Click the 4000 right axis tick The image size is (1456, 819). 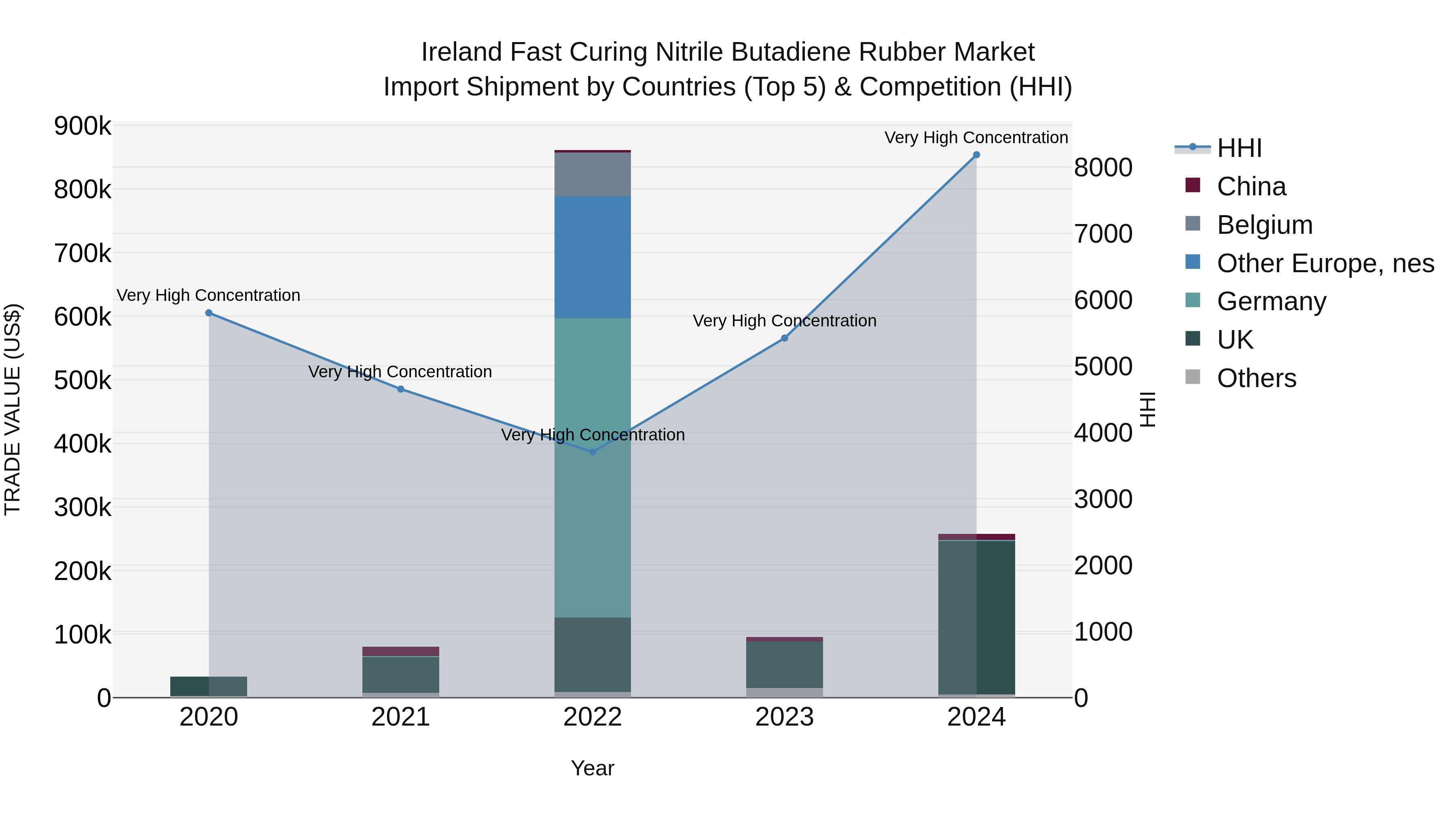point(1103,433)
